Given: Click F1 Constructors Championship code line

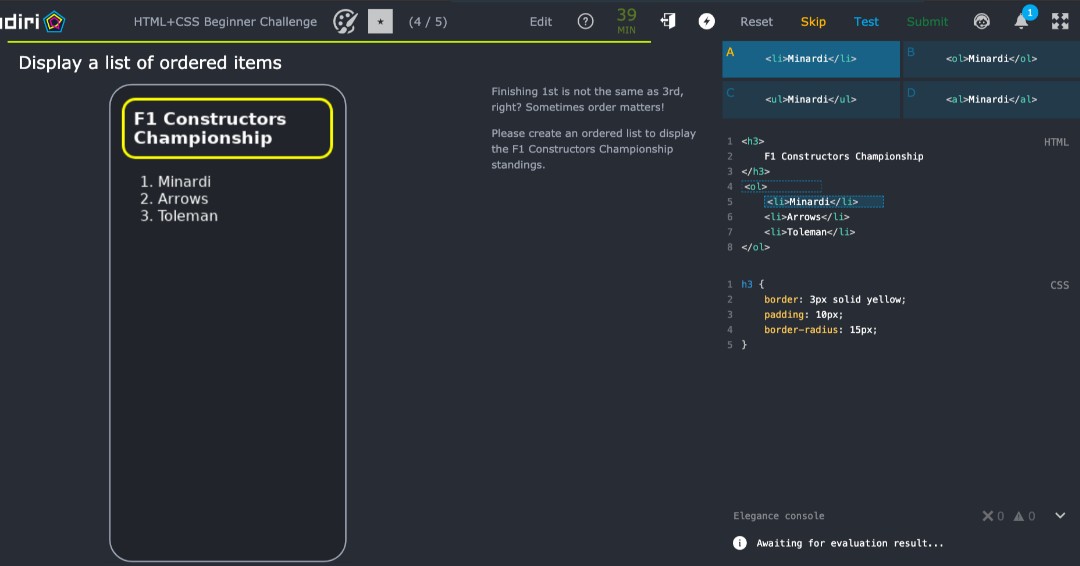Looking at the screenshot, I should 844,156.
